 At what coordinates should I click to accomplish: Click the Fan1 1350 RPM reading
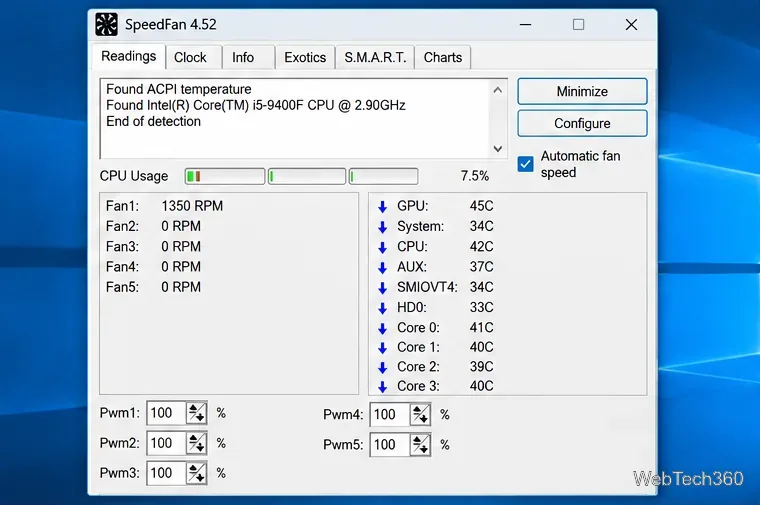[x=192, y=206]
